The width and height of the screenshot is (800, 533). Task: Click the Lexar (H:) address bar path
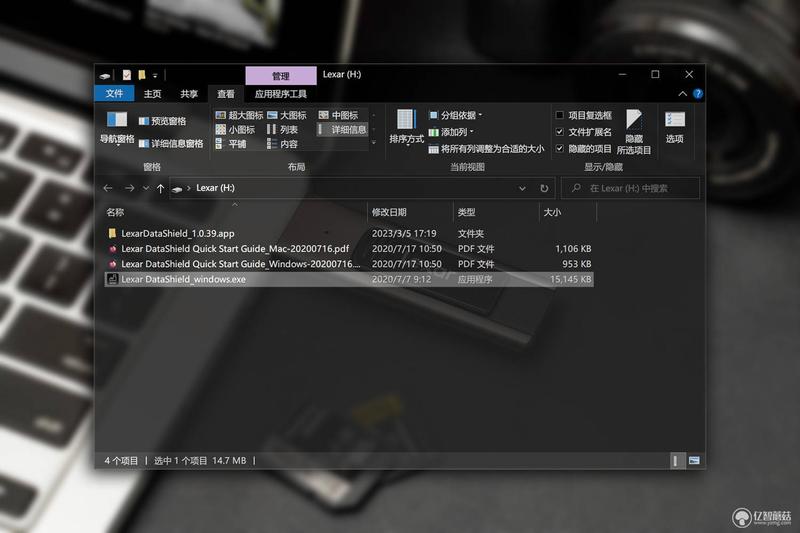[215, 188]
